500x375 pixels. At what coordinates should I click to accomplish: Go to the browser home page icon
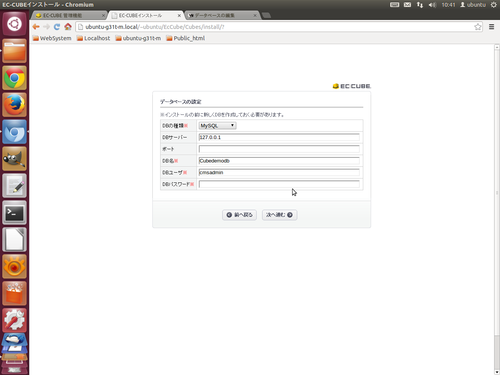pyautogui.click(x=68, y=27)
